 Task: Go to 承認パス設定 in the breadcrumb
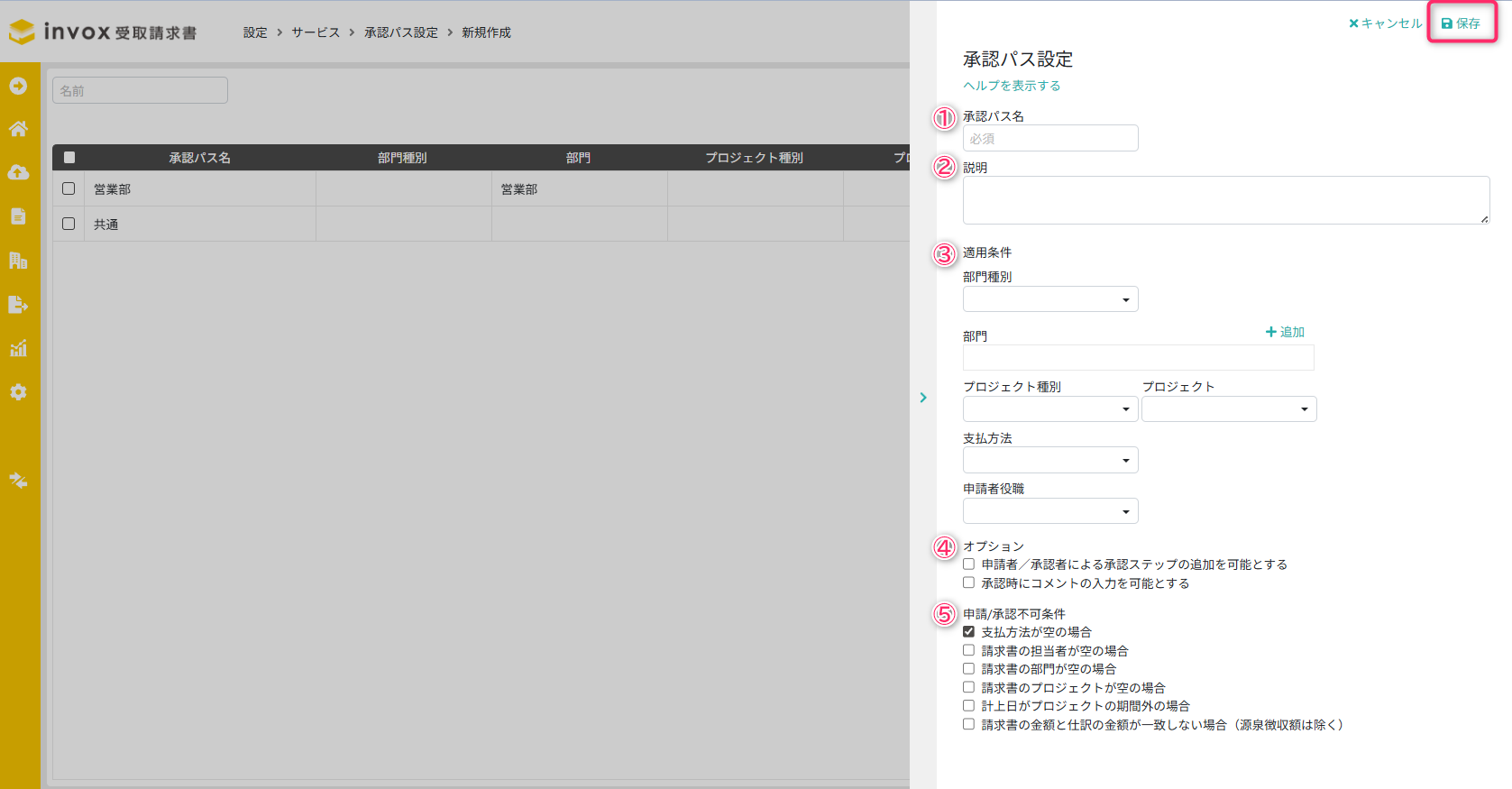point(401,32)
